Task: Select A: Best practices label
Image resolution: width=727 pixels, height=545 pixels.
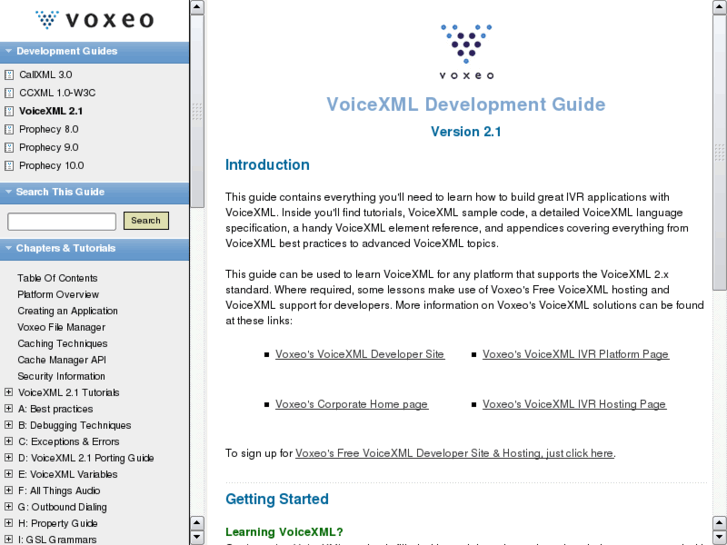Action: (56, 409)
